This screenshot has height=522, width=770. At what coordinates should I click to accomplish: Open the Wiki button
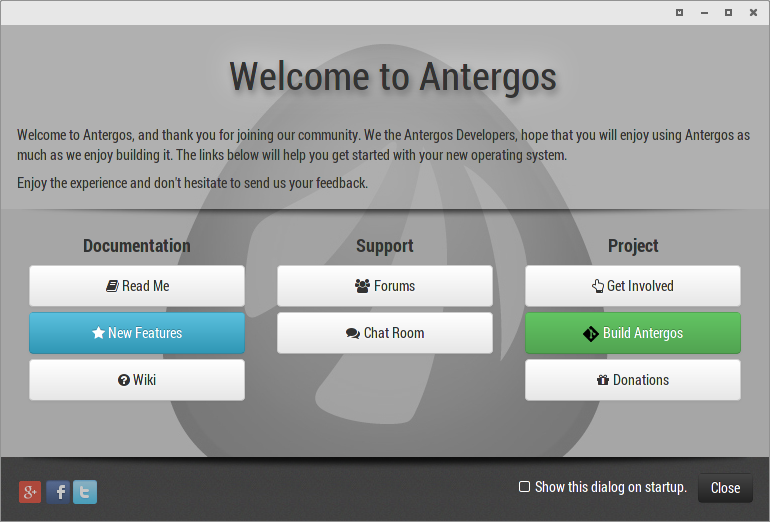click(137, 380)
